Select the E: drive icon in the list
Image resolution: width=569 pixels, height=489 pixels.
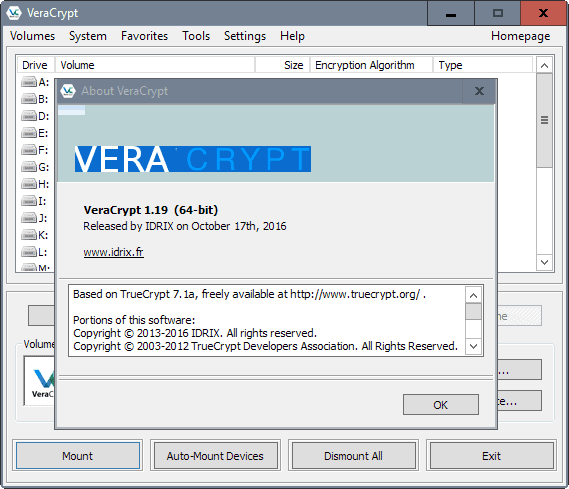coord(29,133)
